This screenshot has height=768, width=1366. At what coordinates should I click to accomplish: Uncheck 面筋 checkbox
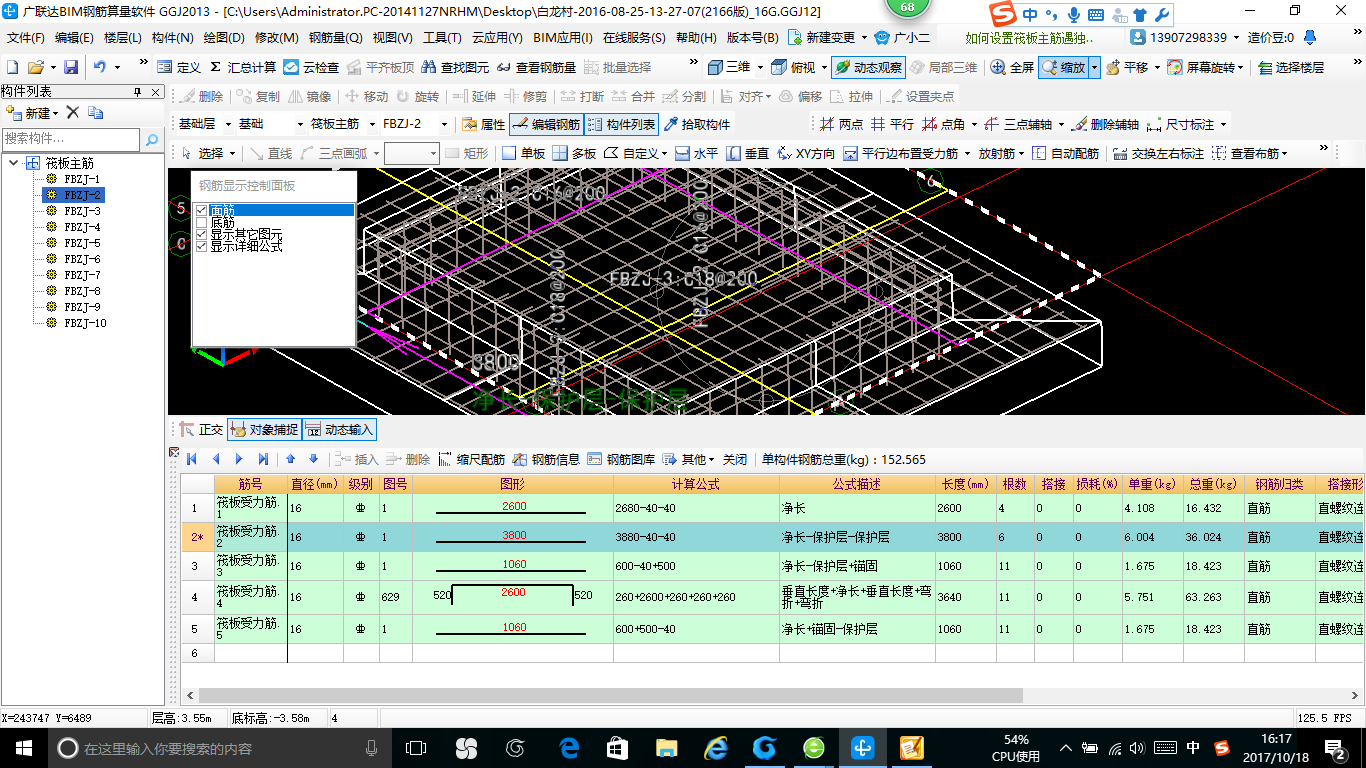[202, 210]
